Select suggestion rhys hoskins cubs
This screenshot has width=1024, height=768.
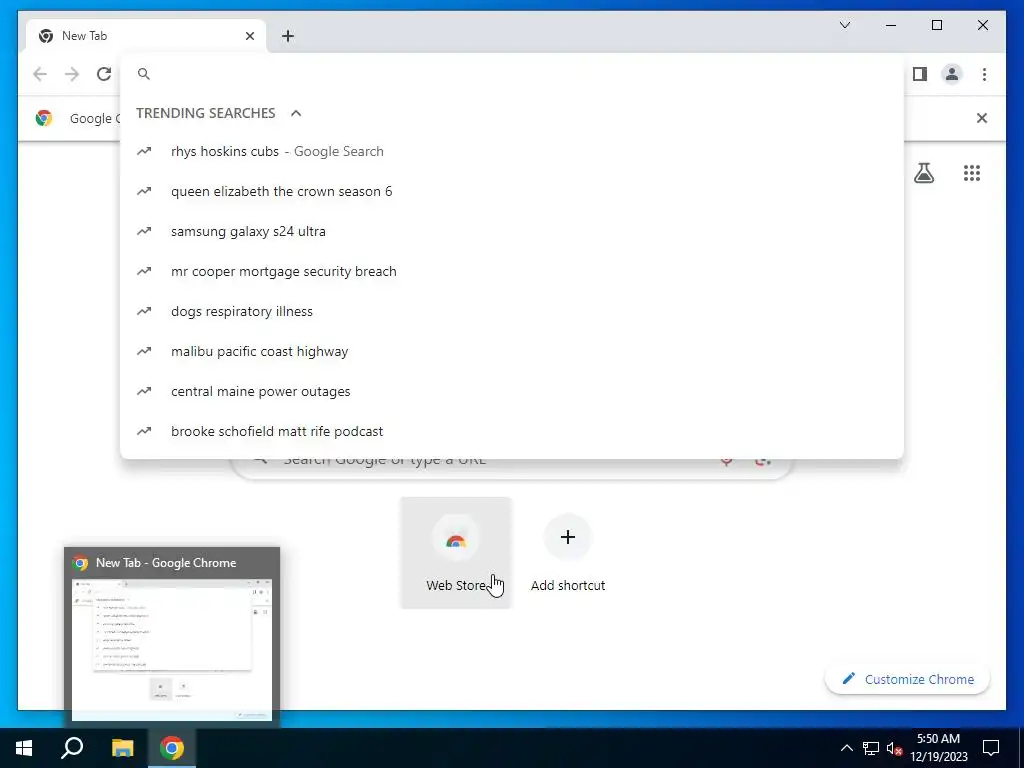[512, 152]
